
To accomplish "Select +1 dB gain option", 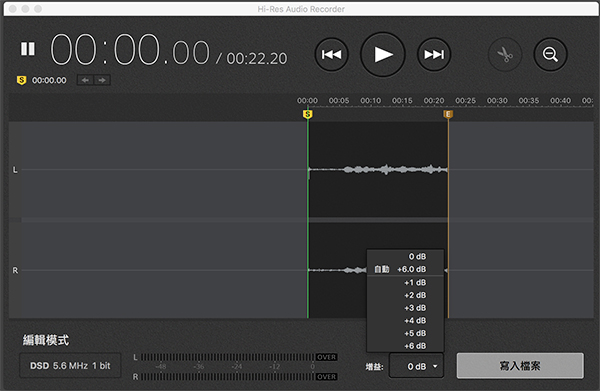I will pos(406,283).
